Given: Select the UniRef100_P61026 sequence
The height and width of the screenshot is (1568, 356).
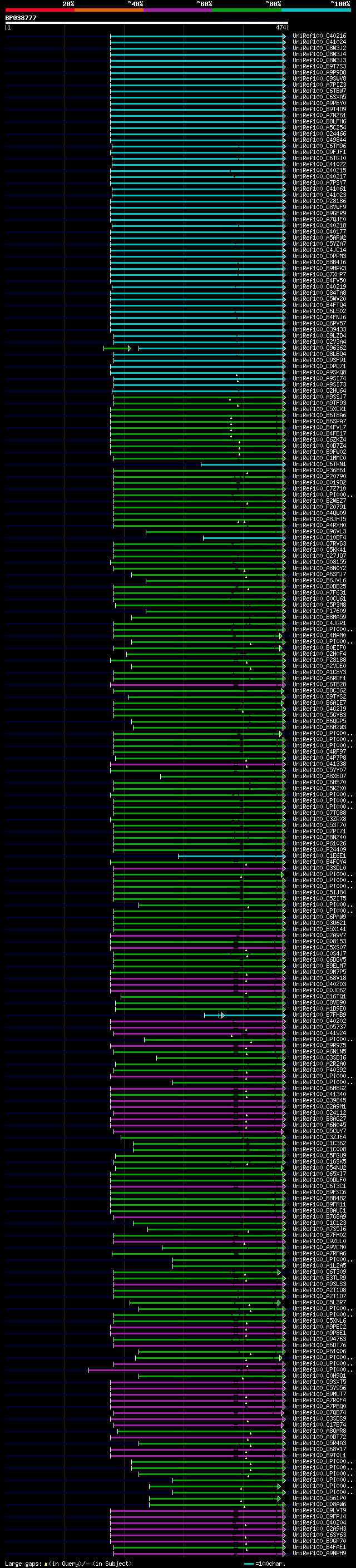Looking at the screenshot, I should tap(319, 844).
